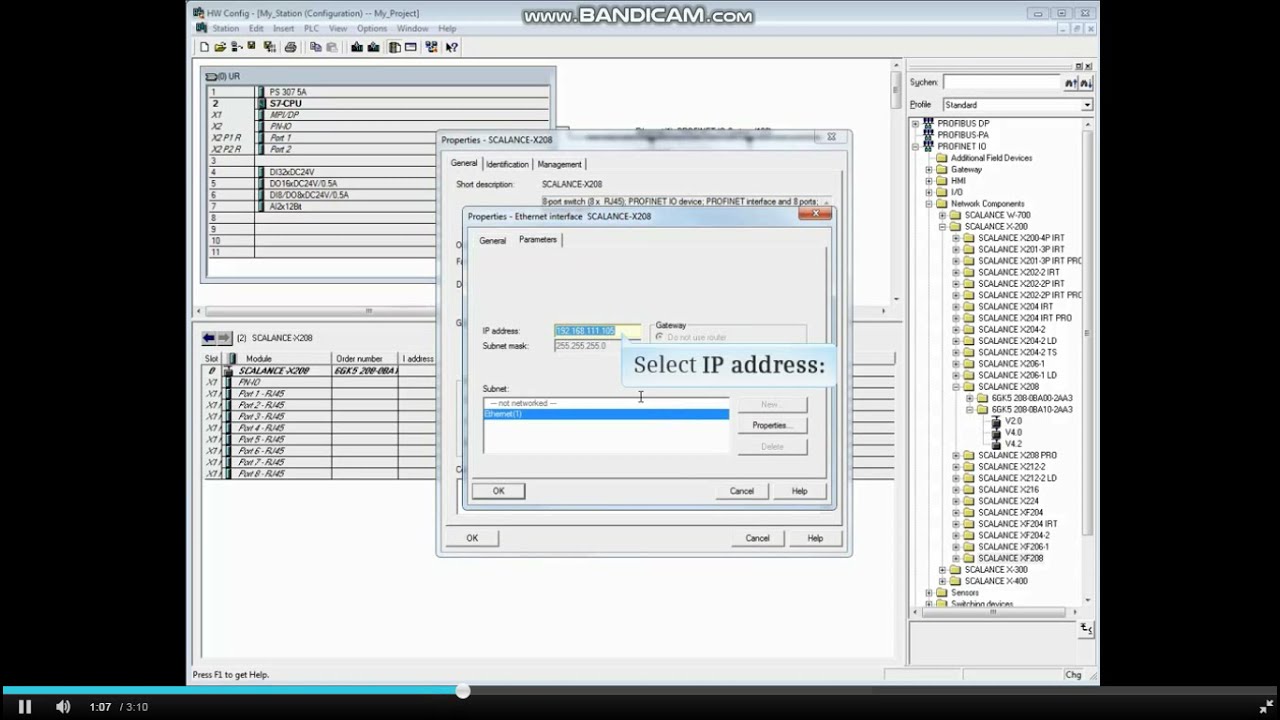Viewport: 1280px width, 720px height.
Task: Select SCALANCE X208 PRO catalog folder
Action: click(x=1017, y=456)
